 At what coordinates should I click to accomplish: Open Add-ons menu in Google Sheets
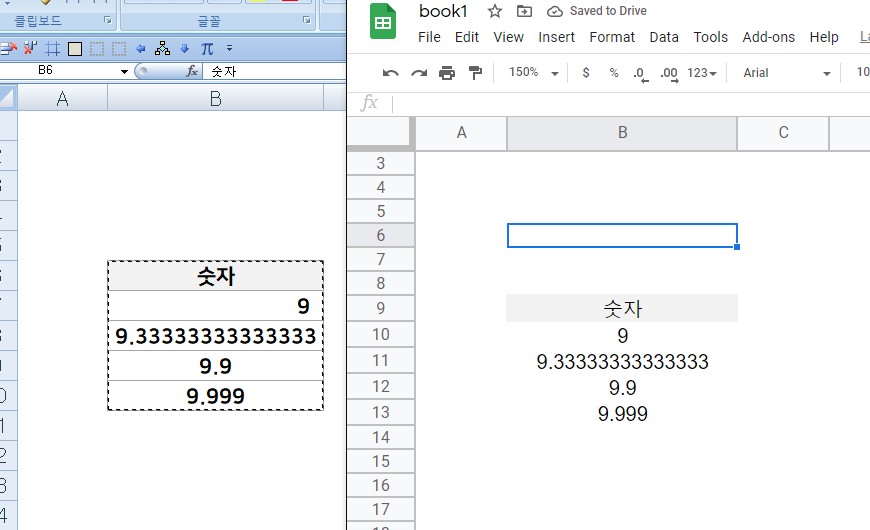click(x=768, y=37)
